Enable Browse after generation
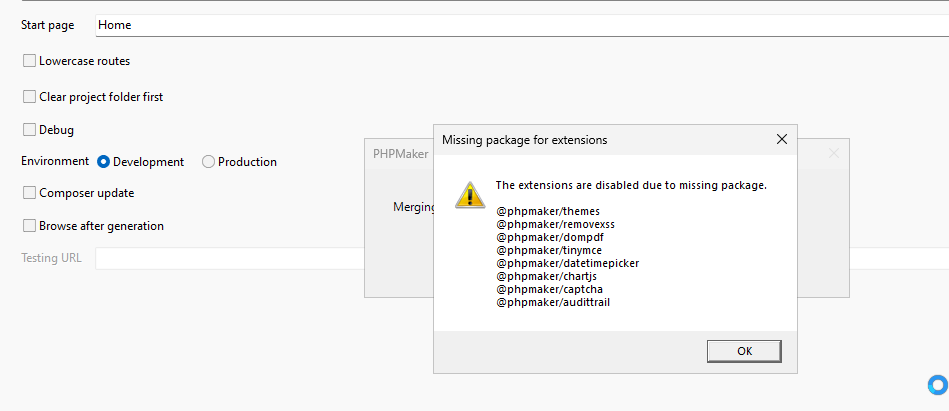Viewport: 949px width, 411px height. tap(30, 226)
